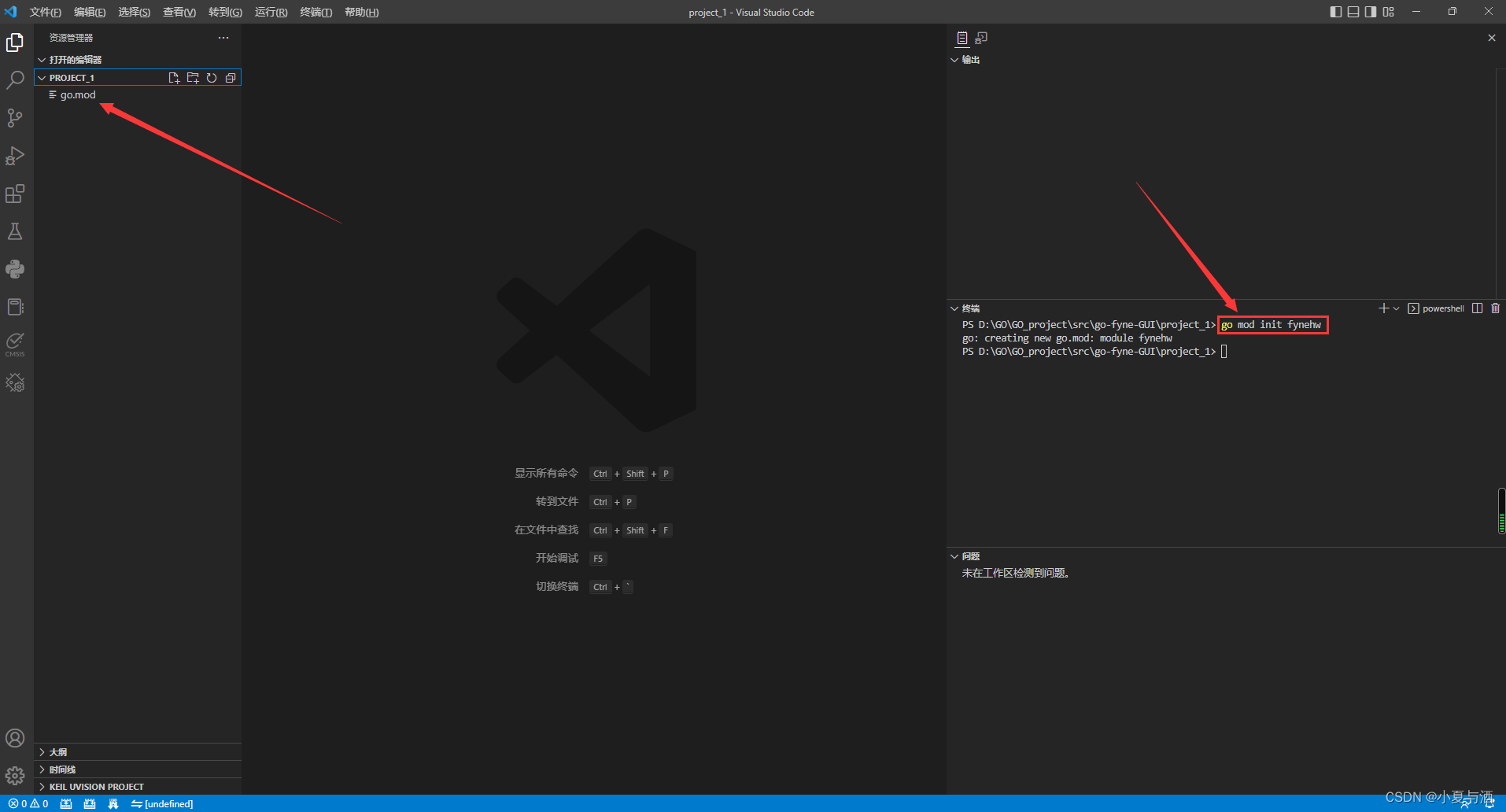Click the New File icon in PROJECT_1 header
The image size is (1506, 812).
174,78
